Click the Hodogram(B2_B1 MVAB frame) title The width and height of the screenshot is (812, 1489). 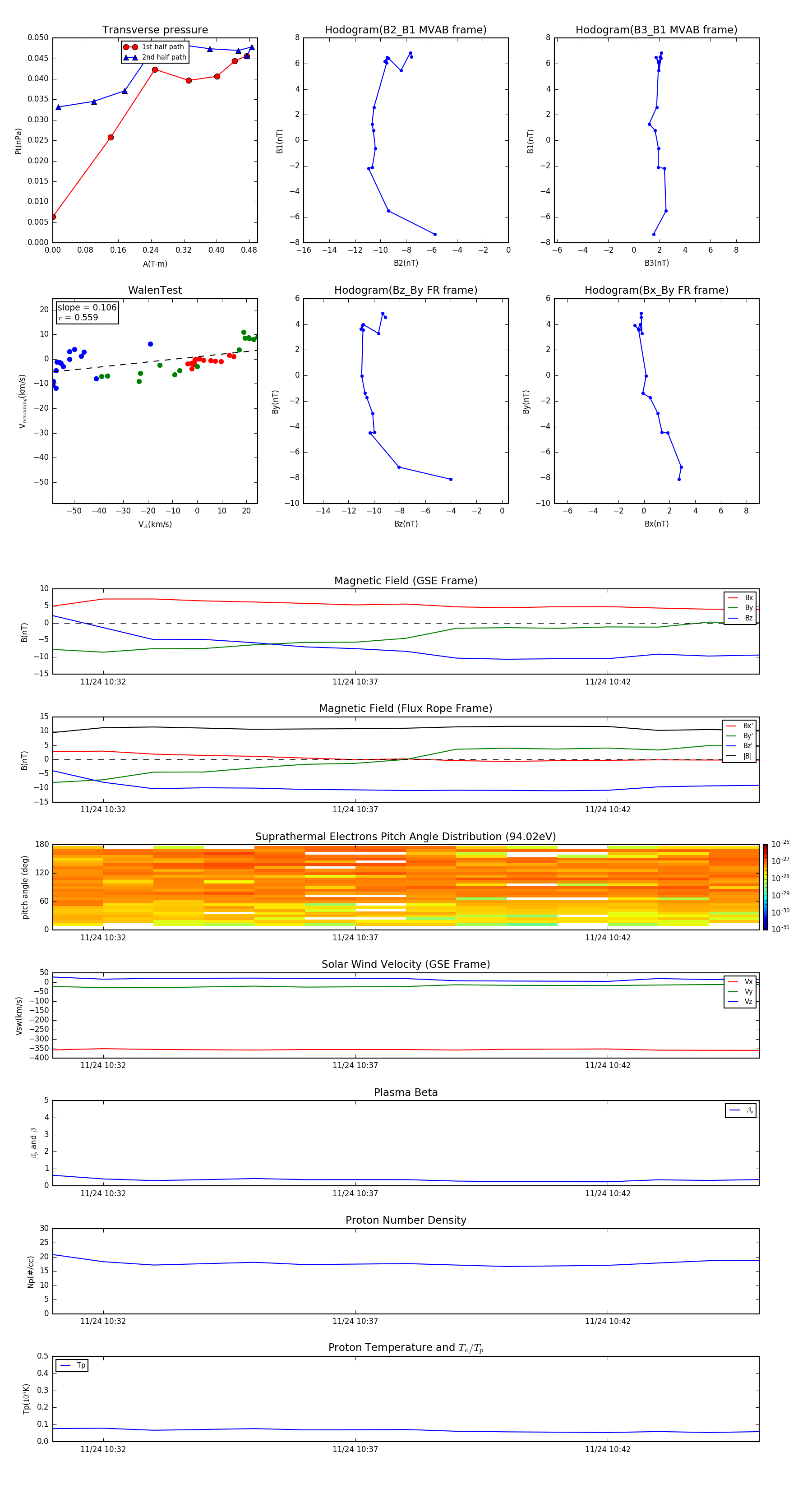click(406, 30)
